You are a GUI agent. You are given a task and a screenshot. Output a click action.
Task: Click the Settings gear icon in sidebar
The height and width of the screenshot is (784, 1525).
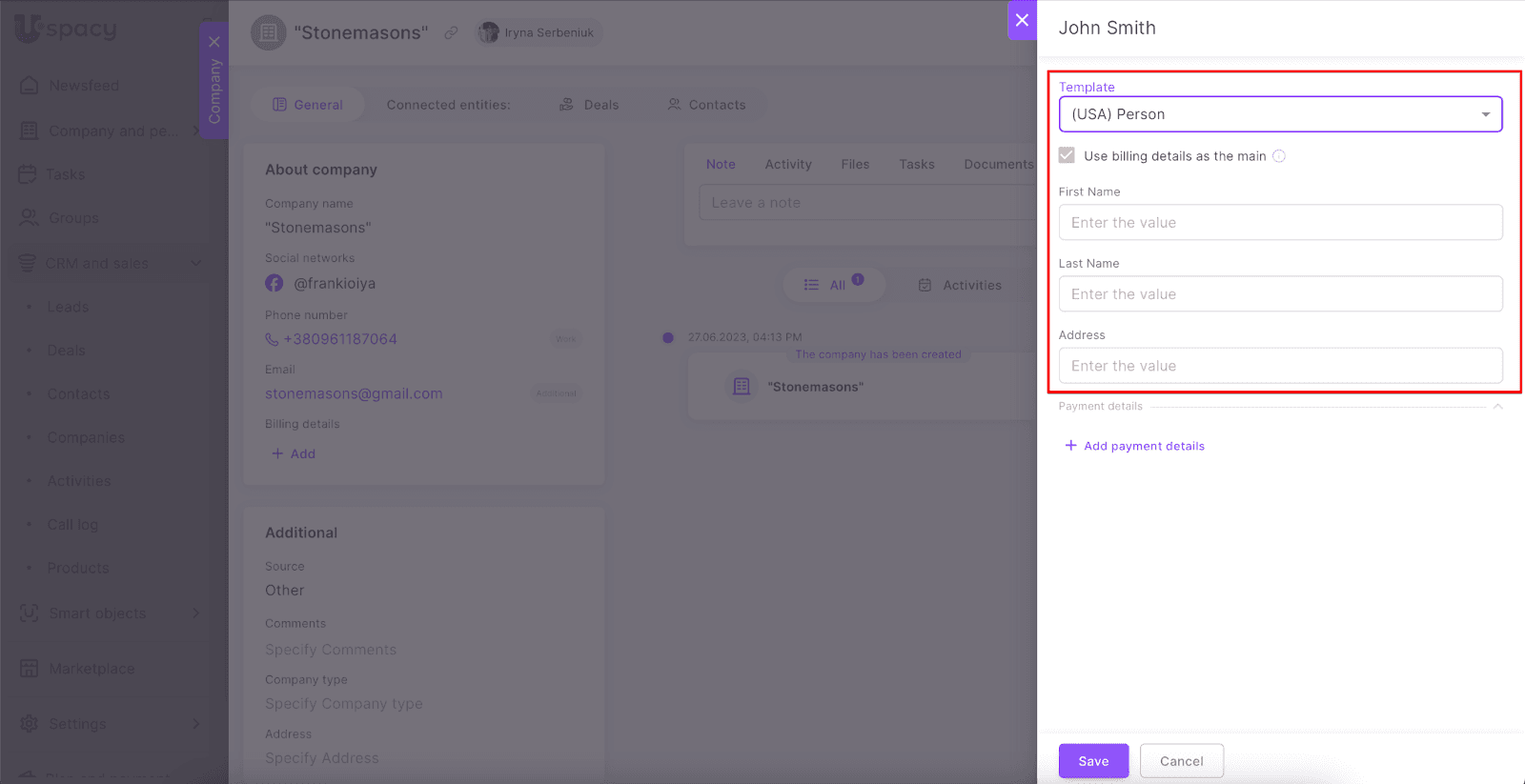(29, 724)
